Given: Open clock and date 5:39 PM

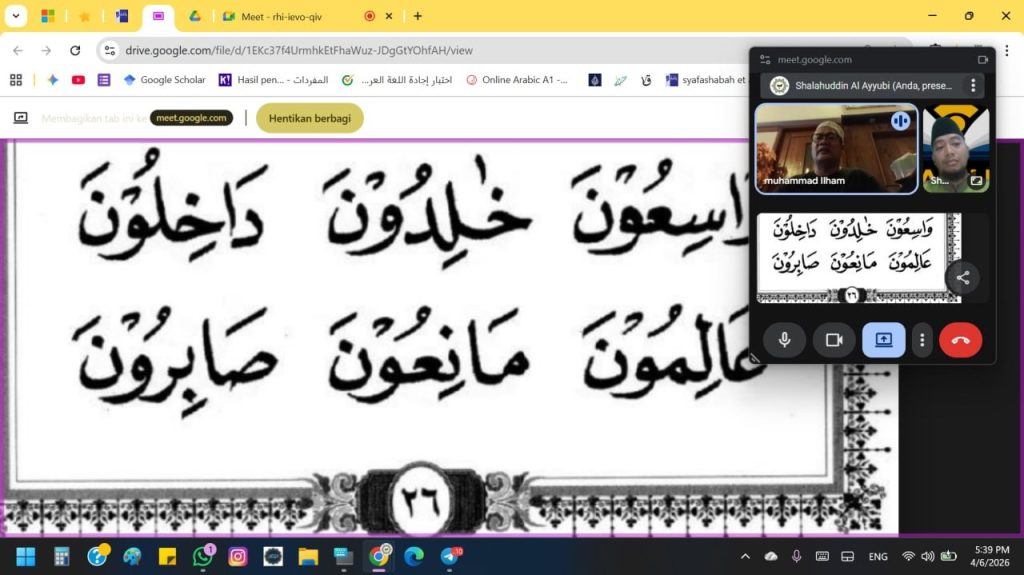Looking at the screenshot, I should coord(990,557).
